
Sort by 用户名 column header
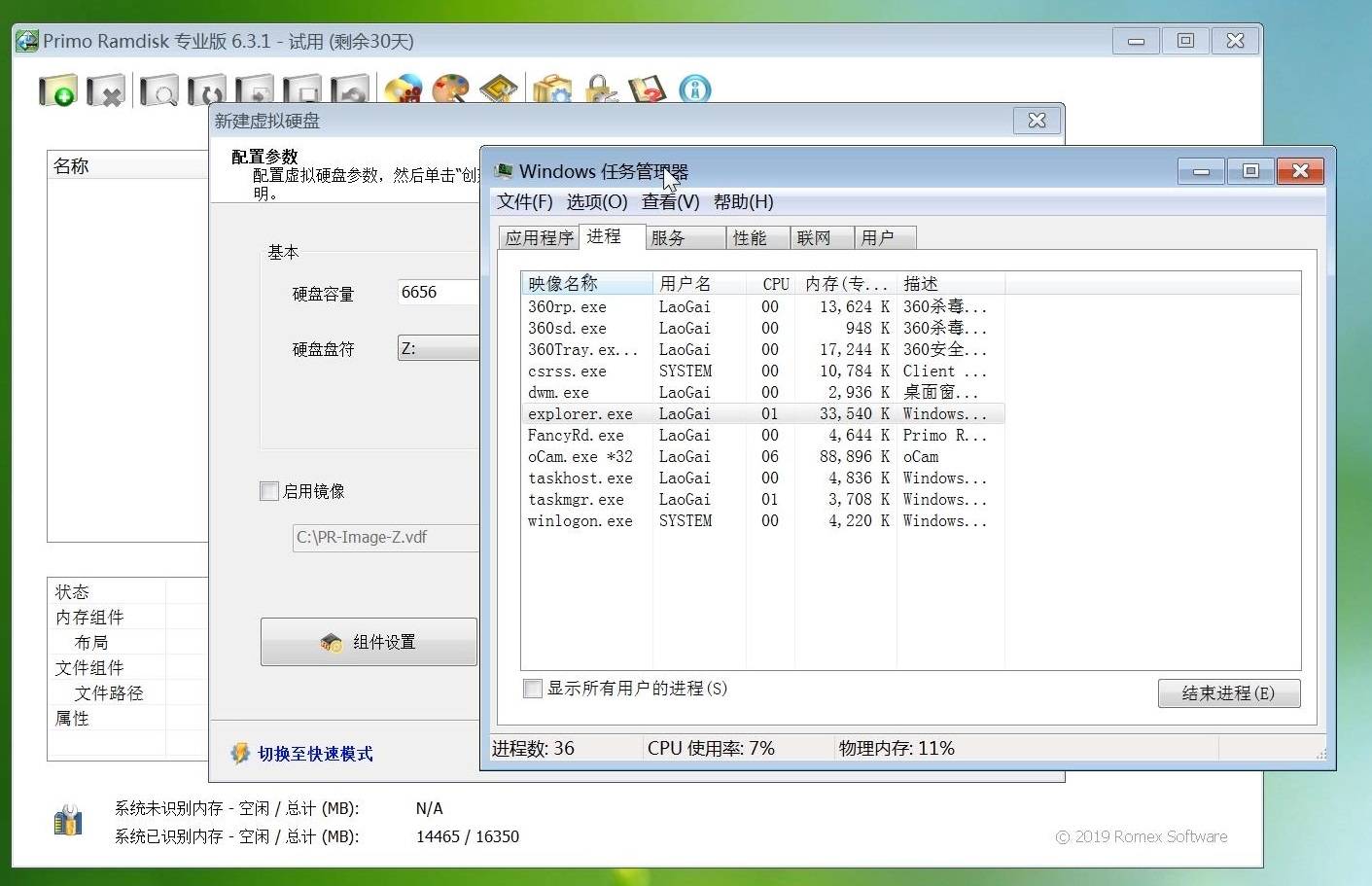pos(699,283)
